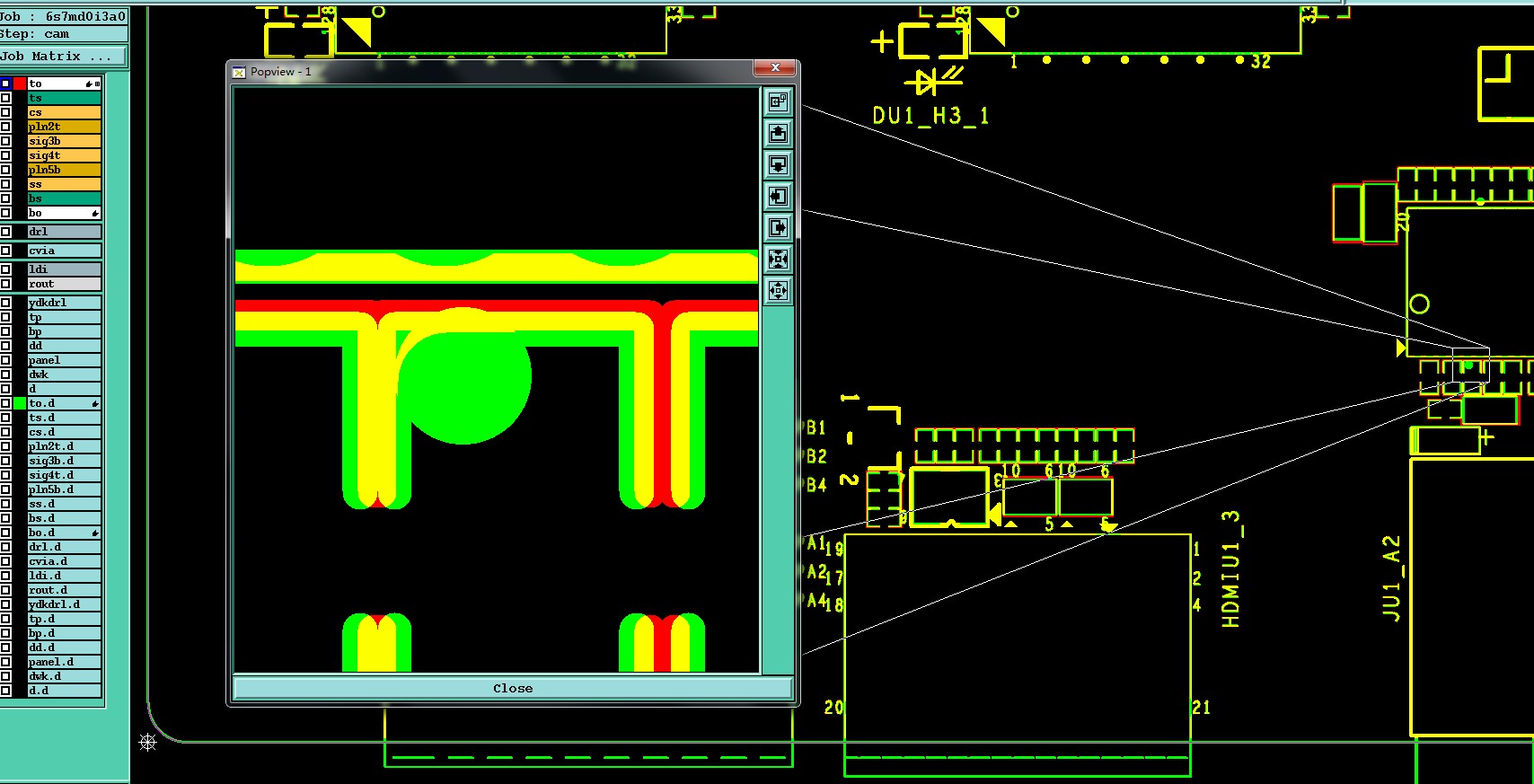Select layer 'ts.d' in layer list
The width and height of the screenshot is (1534, 784).
(65, 418)
